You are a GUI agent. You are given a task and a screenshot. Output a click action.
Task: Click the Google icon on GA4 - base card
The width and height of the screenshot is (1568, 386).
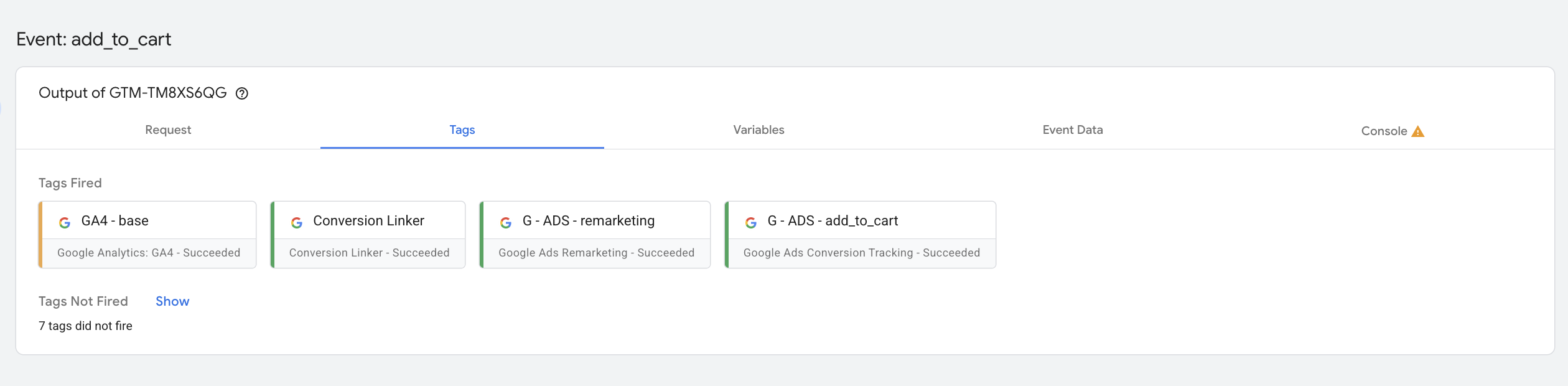tap(65, 222)
